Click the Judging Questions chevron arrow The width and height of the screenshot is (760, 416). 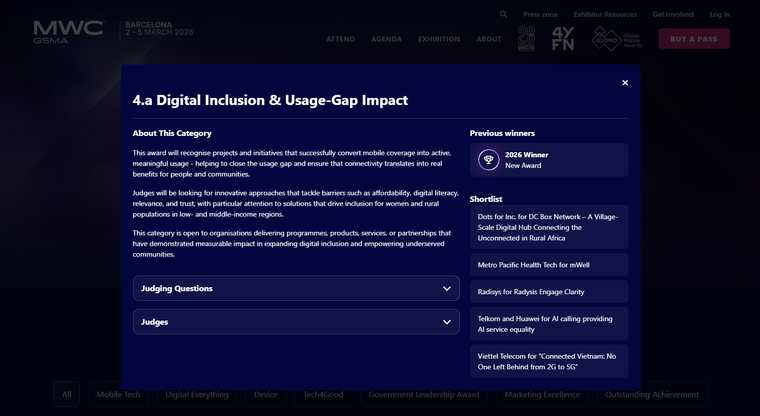tap(446, 288)
